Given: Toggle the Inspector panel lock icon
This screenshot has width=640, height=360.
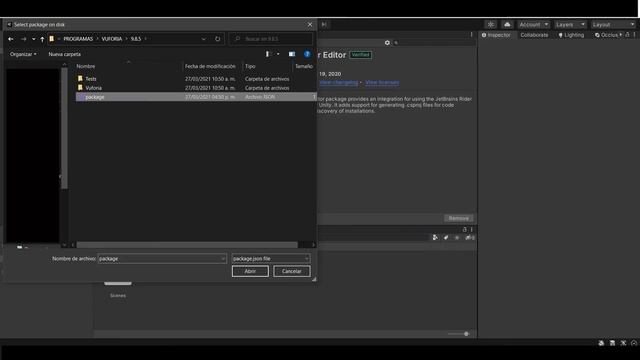Looking at the screenshot, I should click(x=628, y=35).
